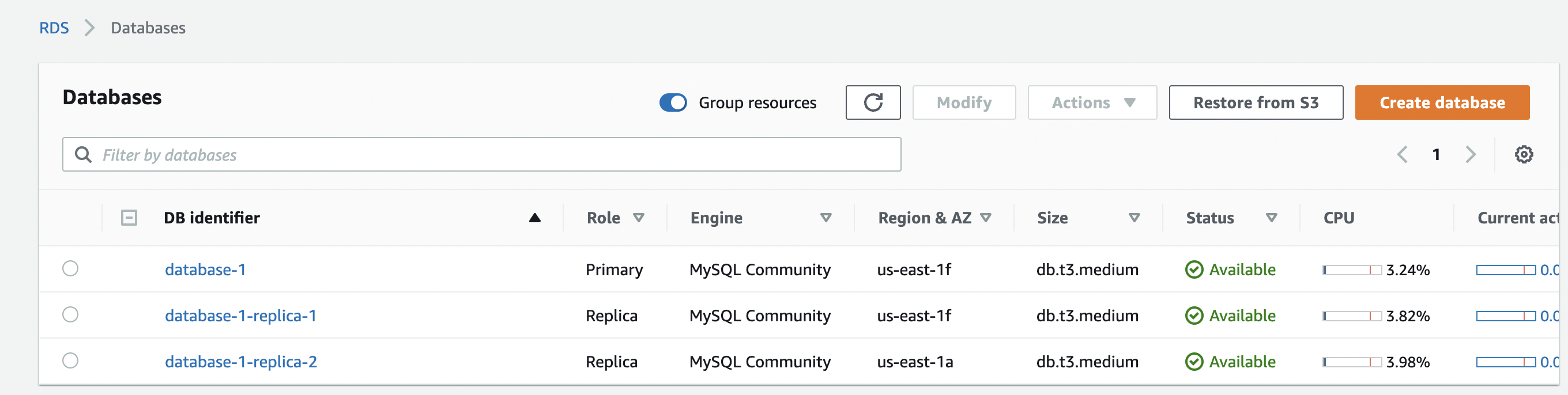
Task: Click the search magnifier icon
Action: [x=83, y=155]
